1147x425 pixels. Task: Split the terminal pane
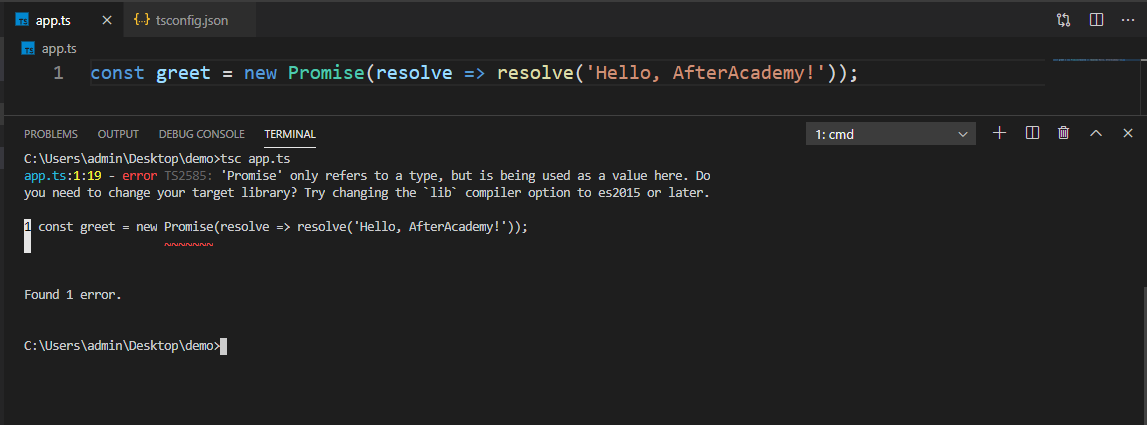pos(1033,133)
